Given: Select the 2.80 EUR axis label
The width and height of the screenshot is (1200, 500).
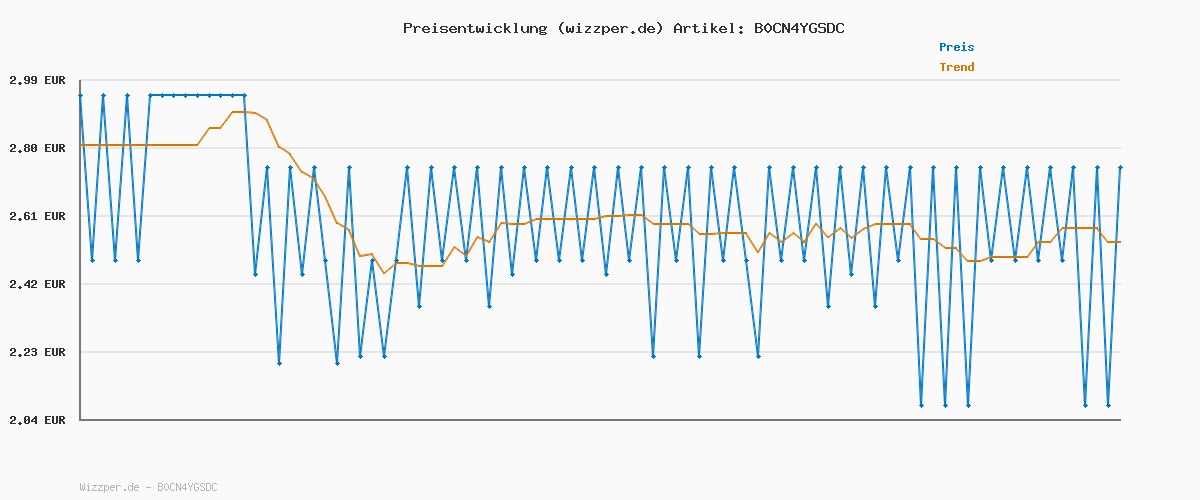Looking at the screenshot, I should tap(37, 148).
